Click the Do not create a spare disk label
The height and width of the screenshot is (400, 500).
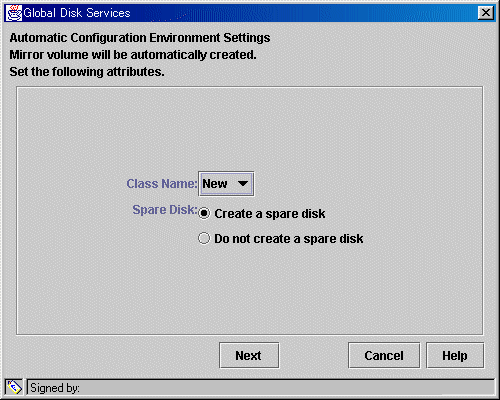[289, 239]
